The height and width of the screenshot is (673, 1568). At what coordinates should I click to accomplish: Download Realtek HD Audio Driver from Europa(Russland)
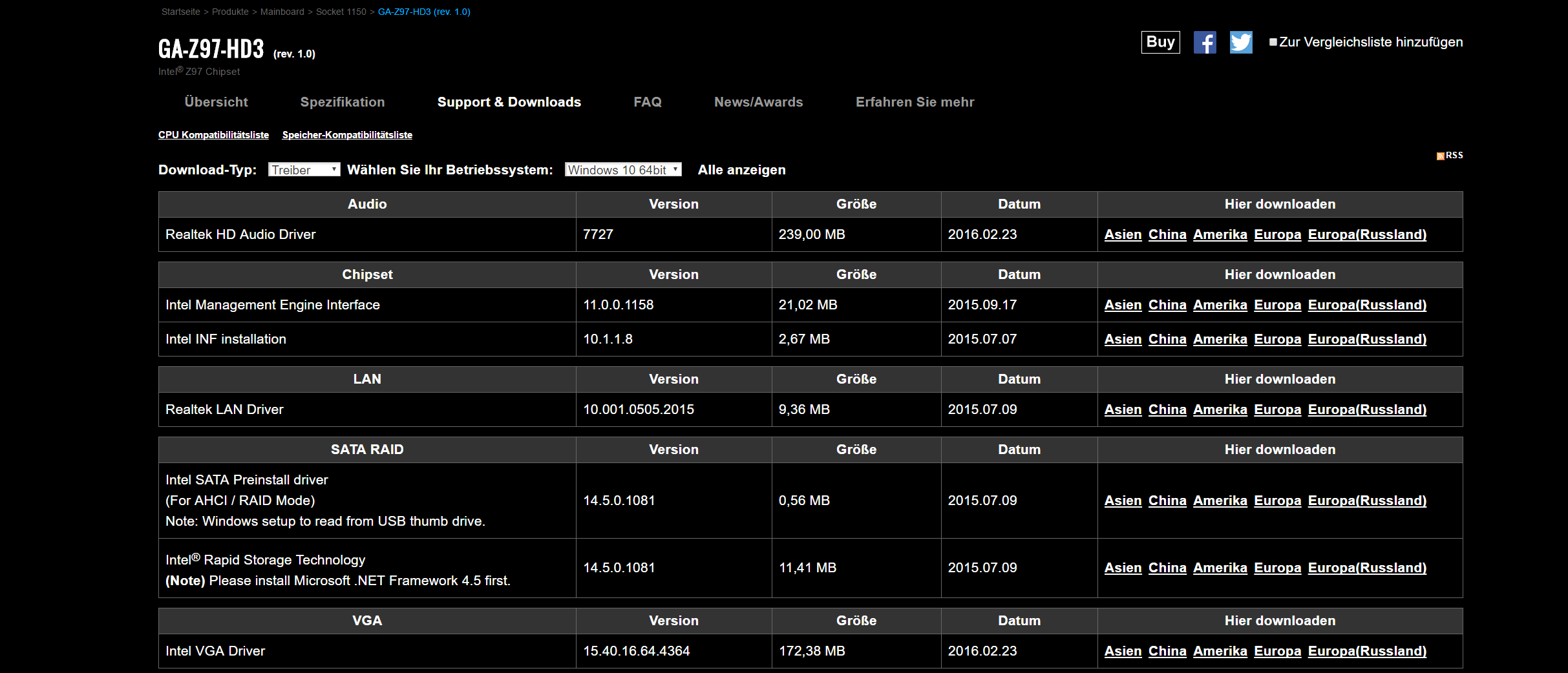[1367, 234]
